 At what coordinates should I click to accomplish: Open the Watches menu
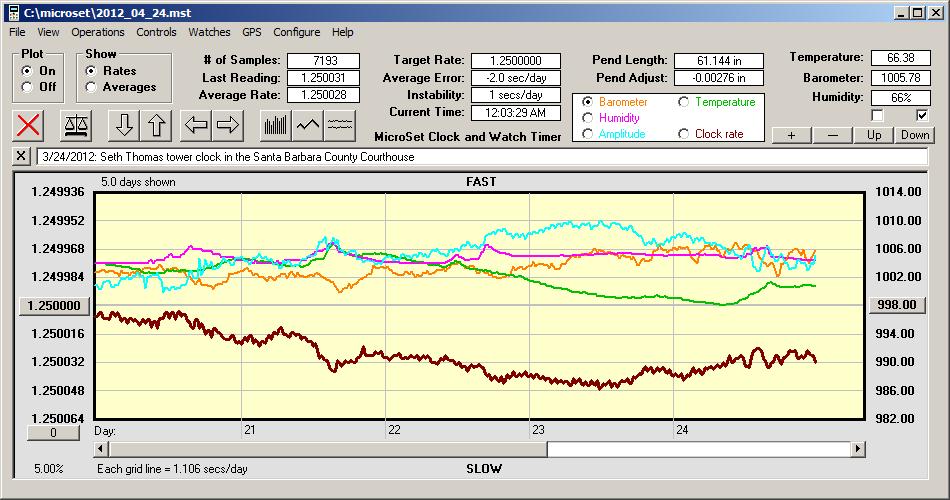[x=209, y=32]
